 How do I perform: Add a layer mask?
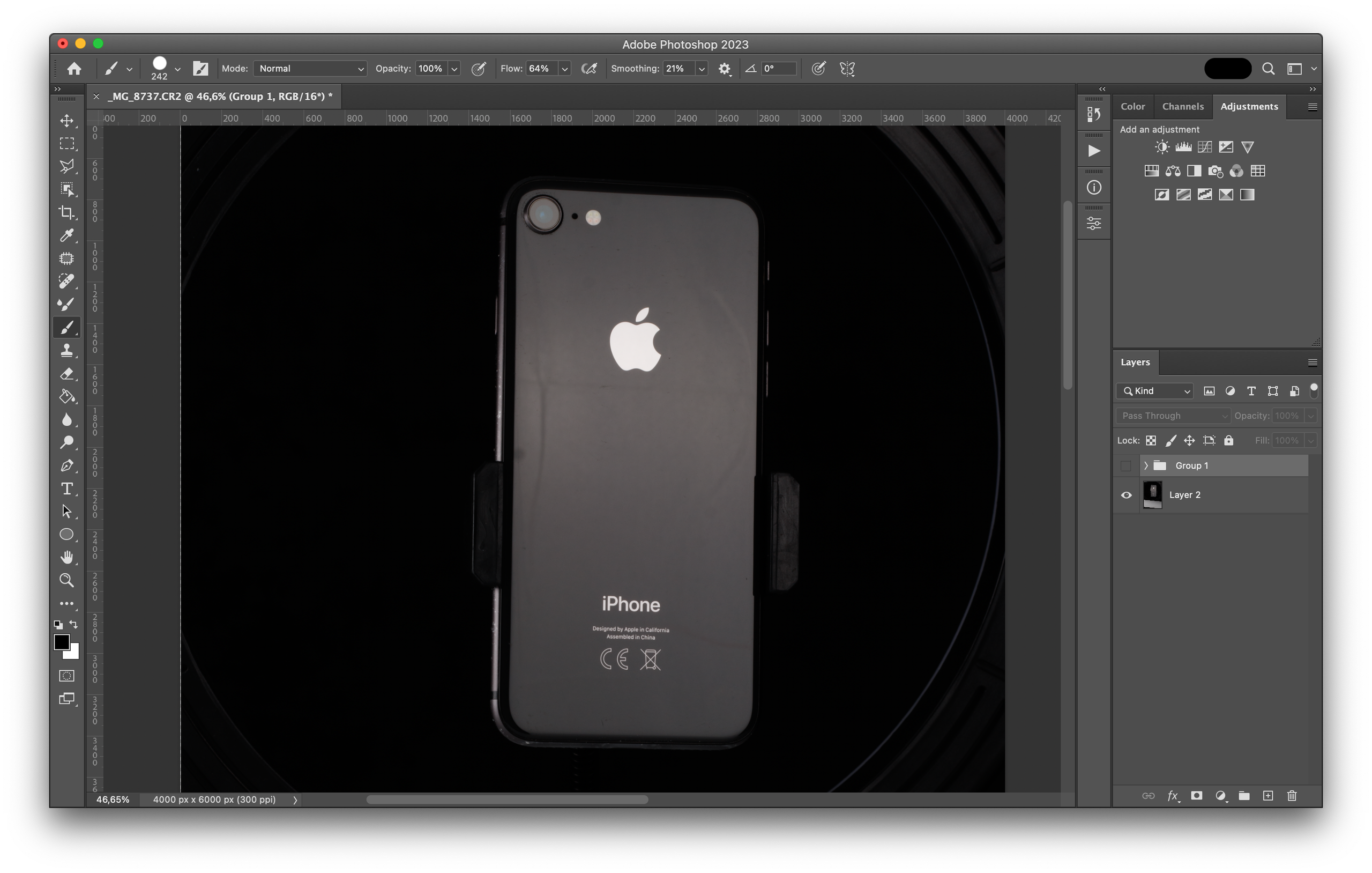tap(1197, 795)
